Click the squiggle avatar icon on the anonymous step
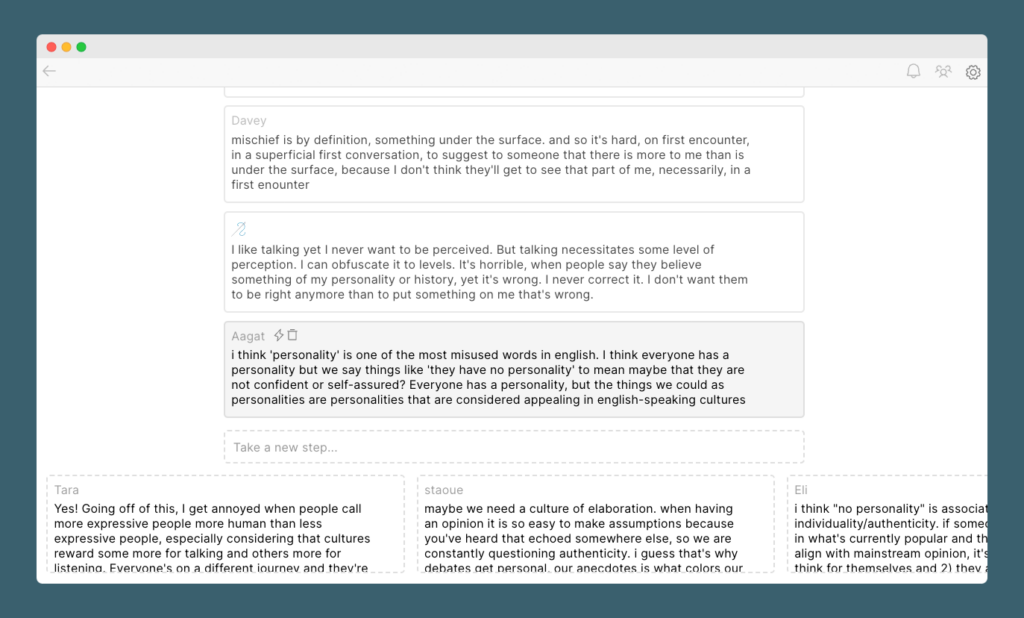 [239, 229]
